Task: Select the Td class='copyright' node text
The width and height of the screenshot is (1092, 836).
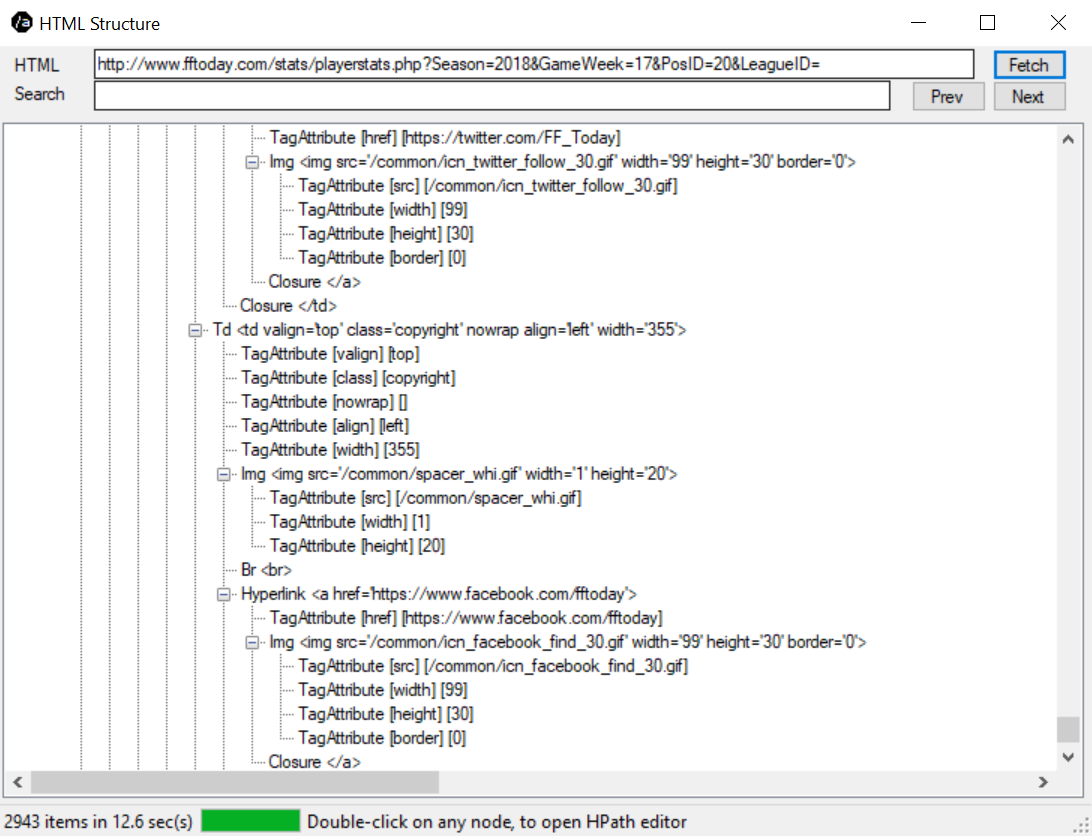Action: [x=449, y=330]
